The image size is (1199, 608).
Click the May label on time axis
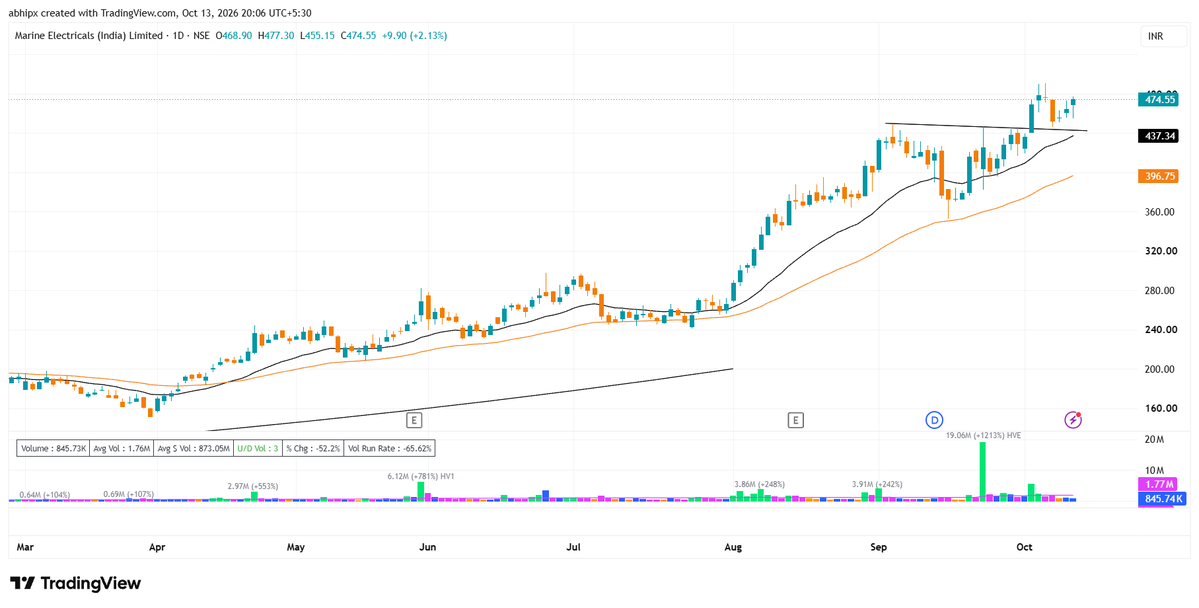tap(296, 548)
